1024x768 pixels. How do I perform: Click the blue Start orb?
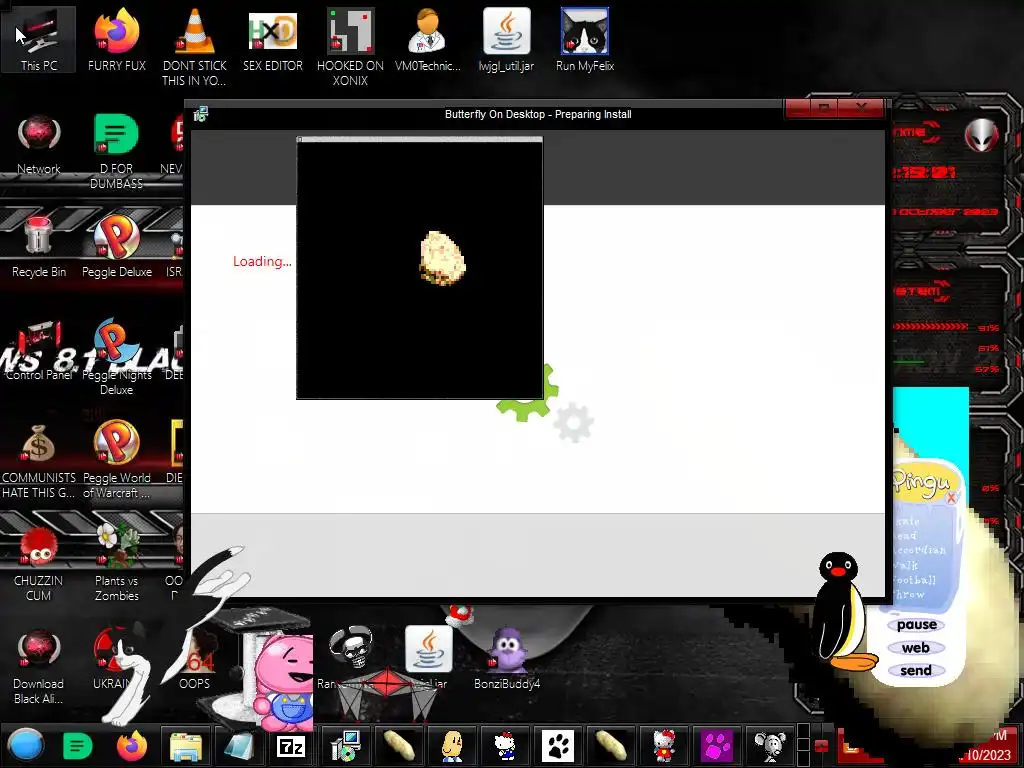[25, 745]
